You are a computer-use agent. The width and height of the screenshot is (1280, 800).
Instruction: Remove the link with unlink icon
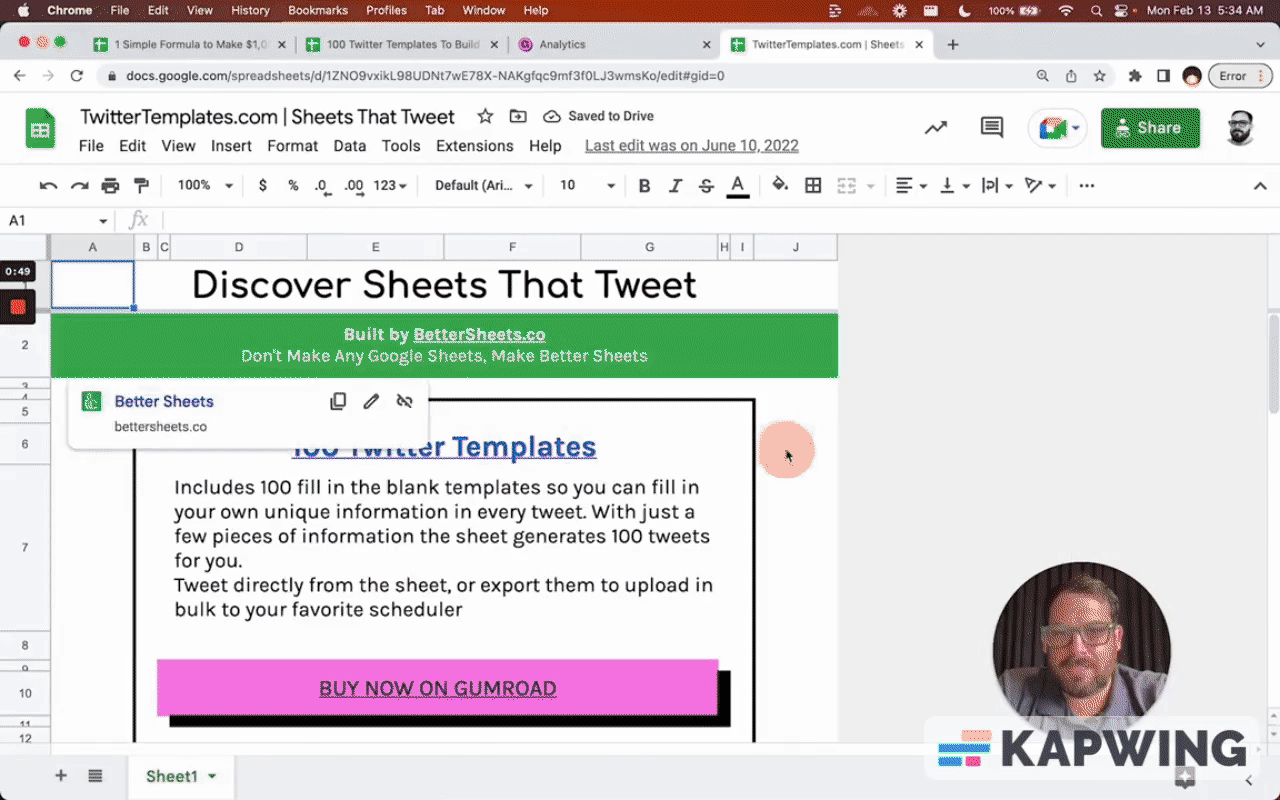click(404, 401)
